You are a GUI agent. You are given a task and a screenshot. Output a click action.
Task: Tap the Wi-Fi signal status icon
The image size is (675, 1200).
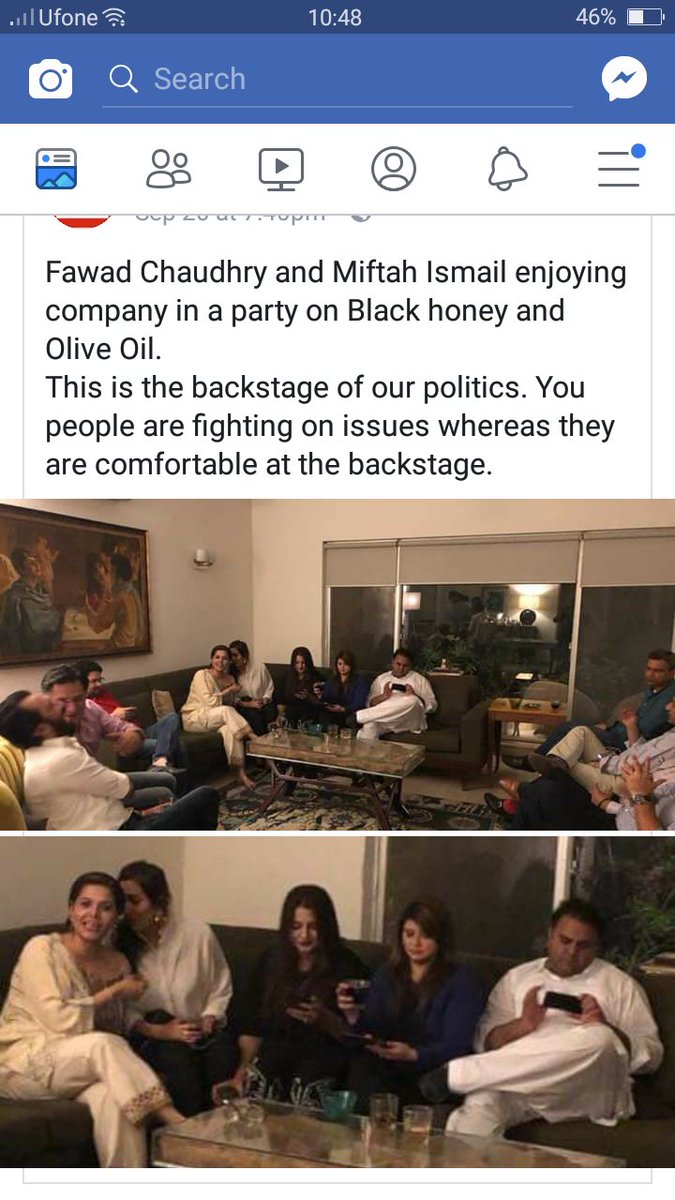point(115,17)
